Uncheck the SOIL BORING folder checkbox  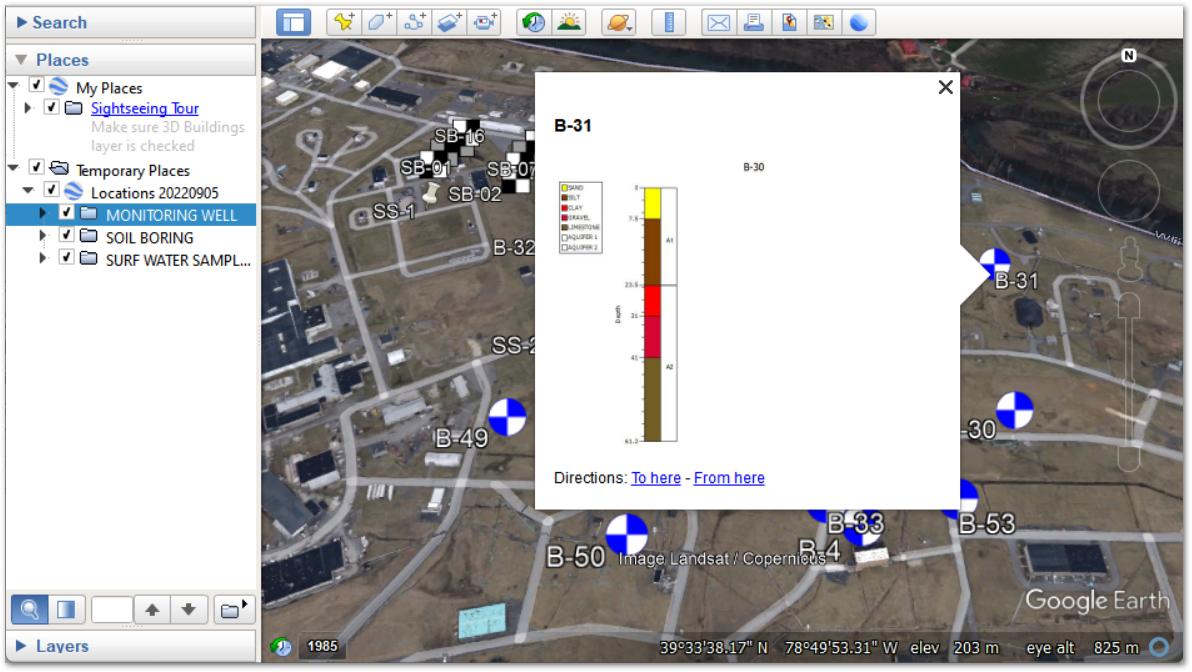pos(67,236)
